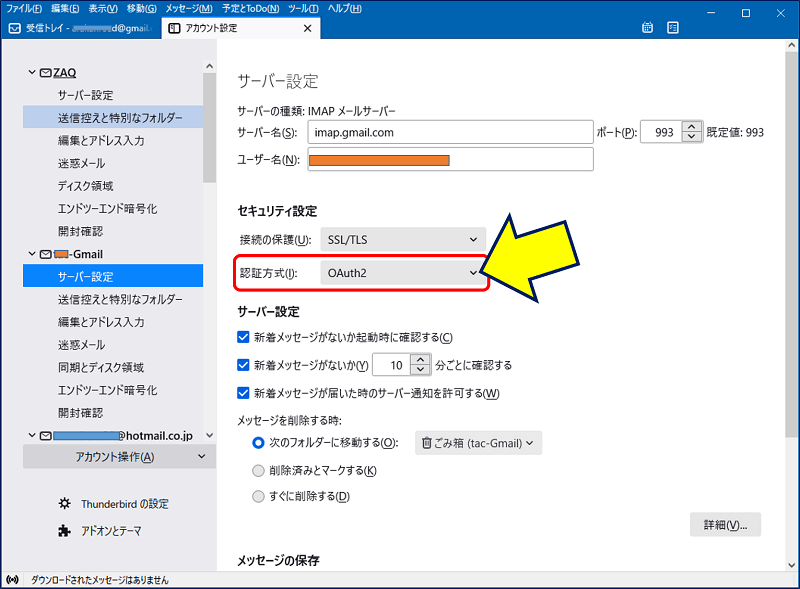Viewport: 800px width, 589px height.
Task: Select Gmail 編集とアドレス入力 item
Action: point(113,322)
